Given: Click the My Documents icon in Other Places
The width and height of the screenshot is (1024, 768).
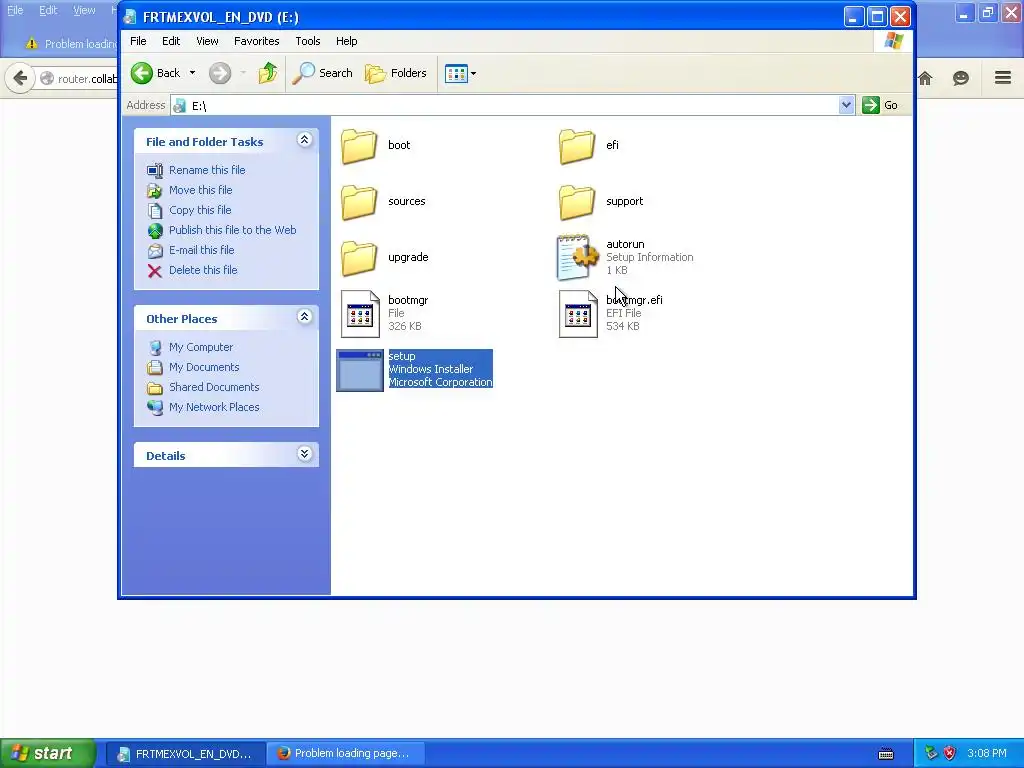Looking at the screenshot, I should [x=155, y=368].
